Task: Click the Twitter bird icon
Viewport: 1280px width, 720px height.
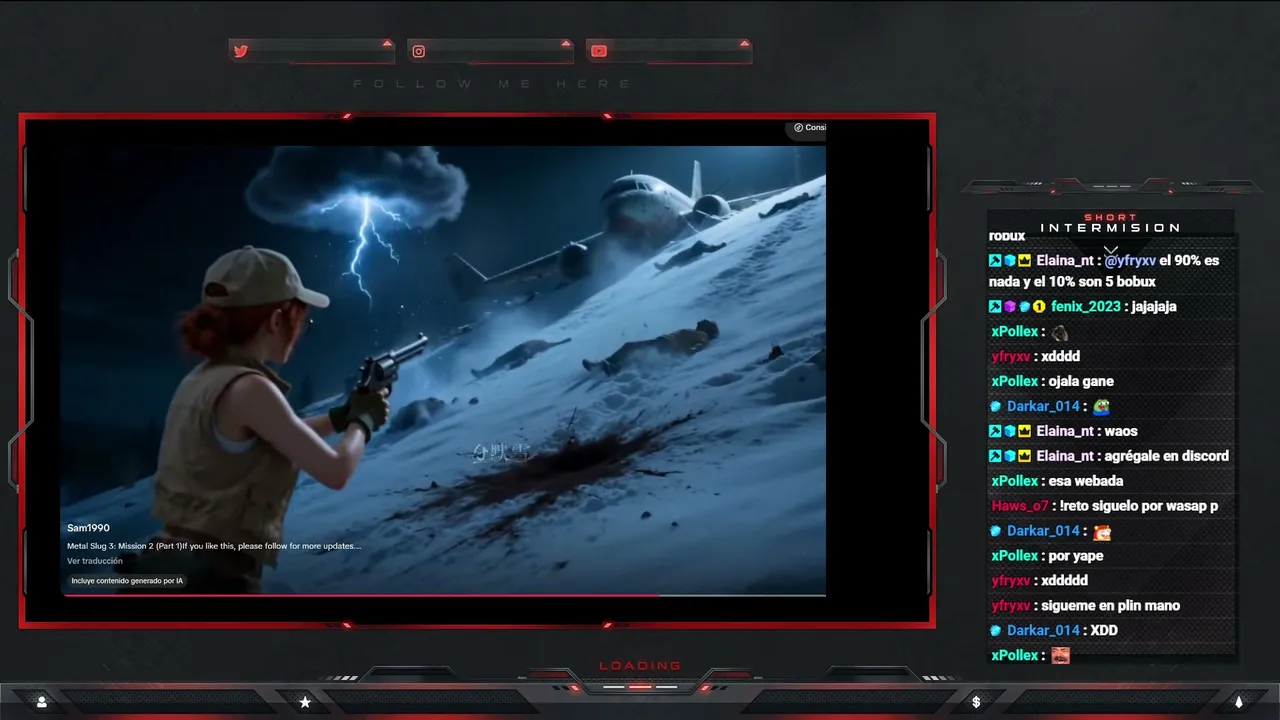Action: tap(240, 51)
